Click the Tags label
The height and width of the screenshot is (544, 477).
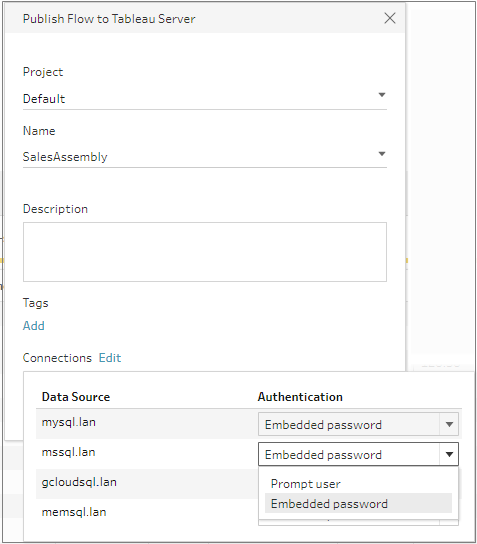(35, 303)
